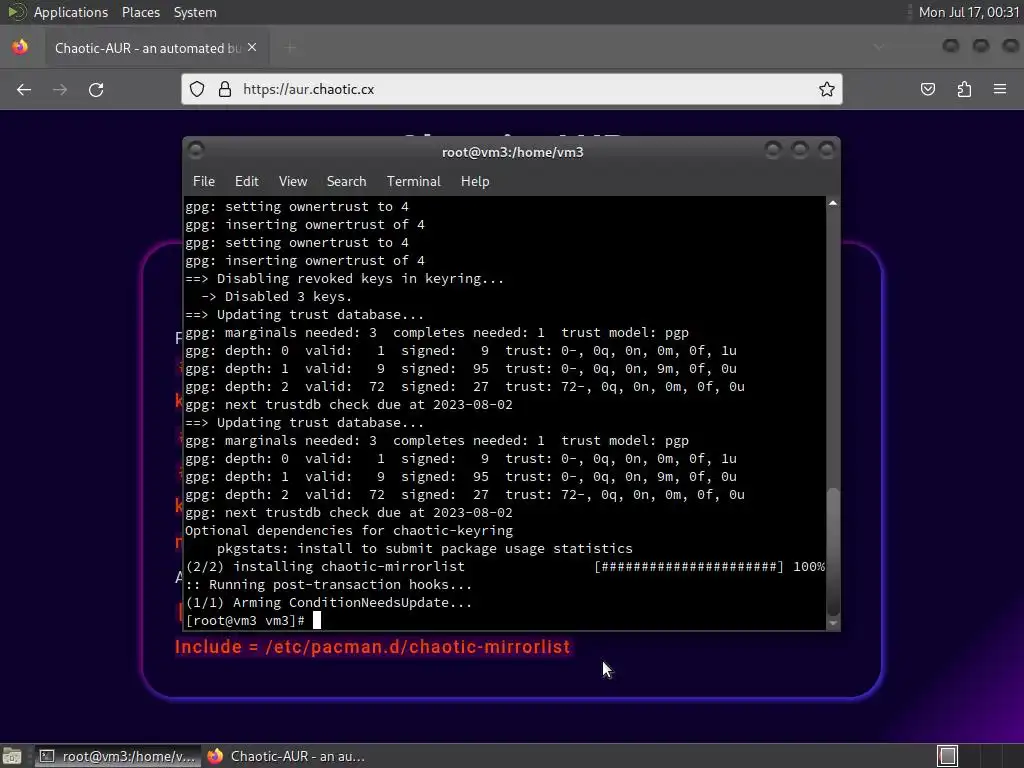Open the terminal window menu button
The image size is (1024, 768).
196,151
